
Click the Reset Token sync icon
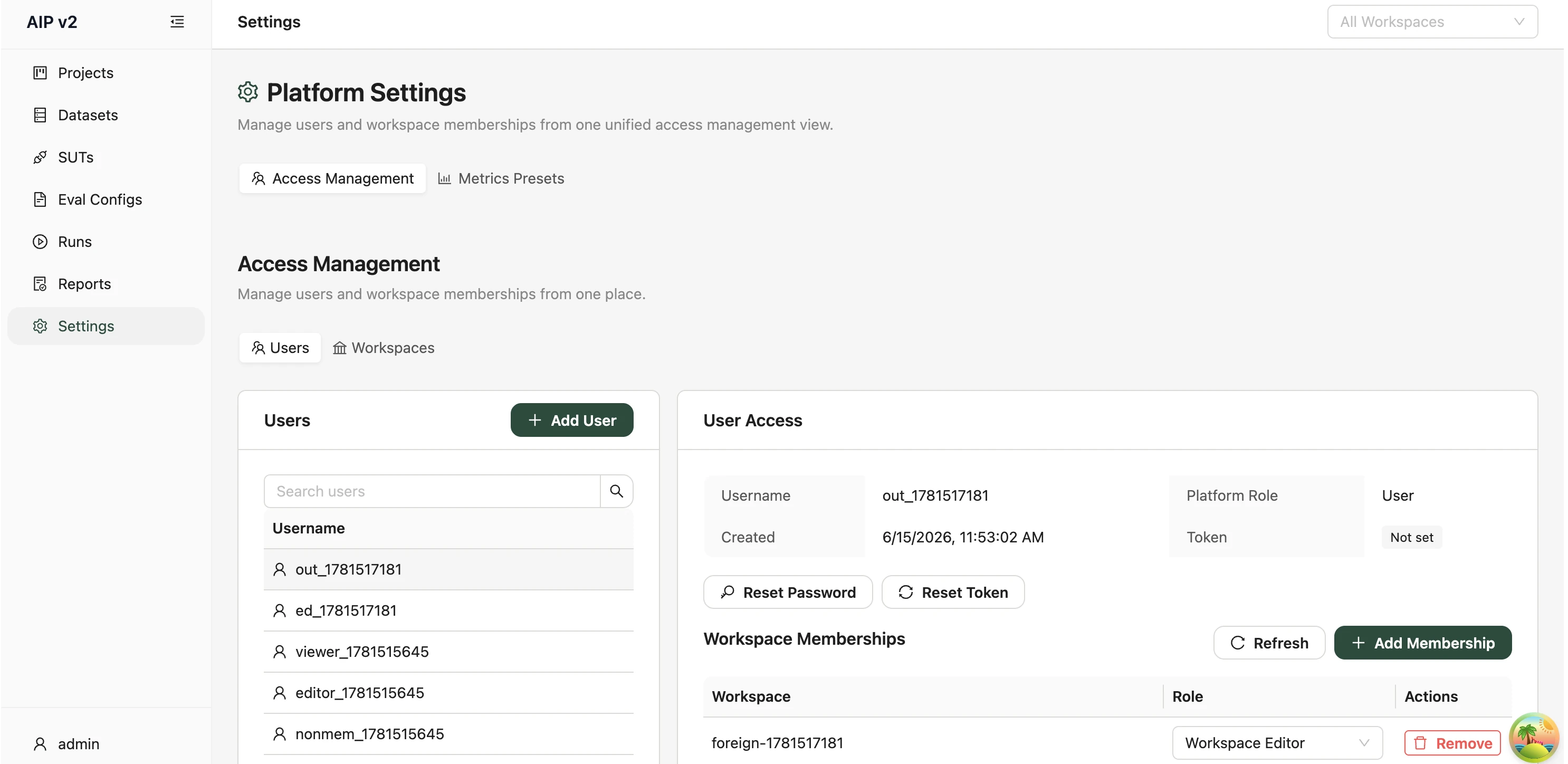coord(906,593)
